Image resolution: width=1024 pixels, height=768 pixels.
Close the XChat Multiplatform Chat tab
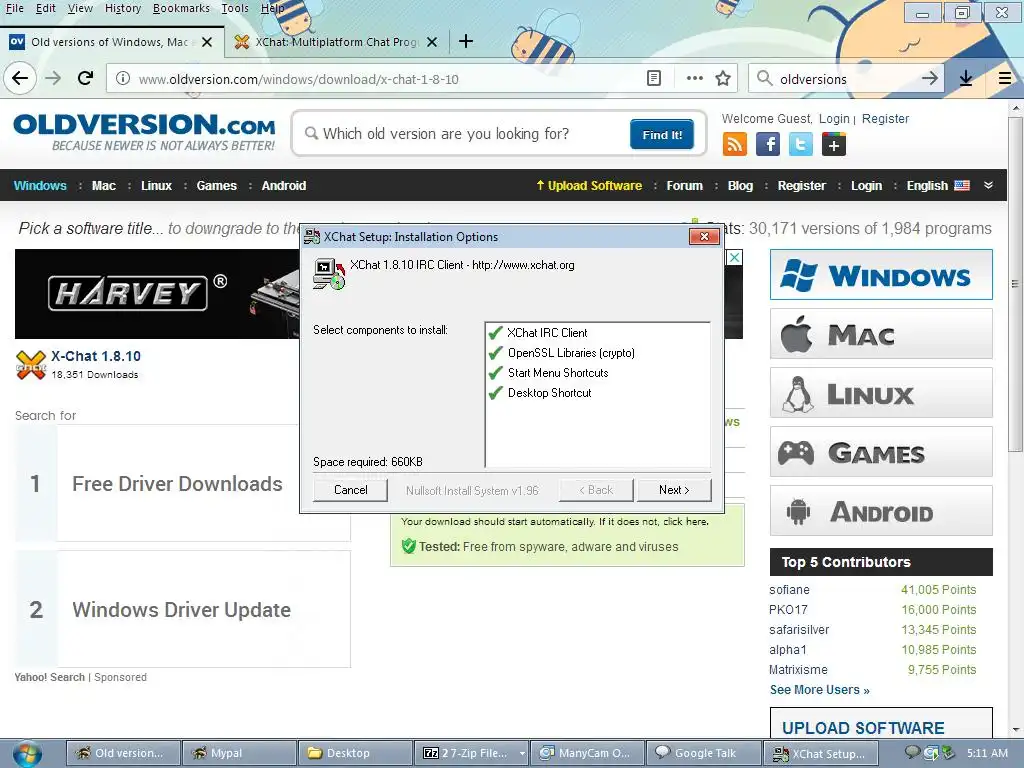pos(432,42)
